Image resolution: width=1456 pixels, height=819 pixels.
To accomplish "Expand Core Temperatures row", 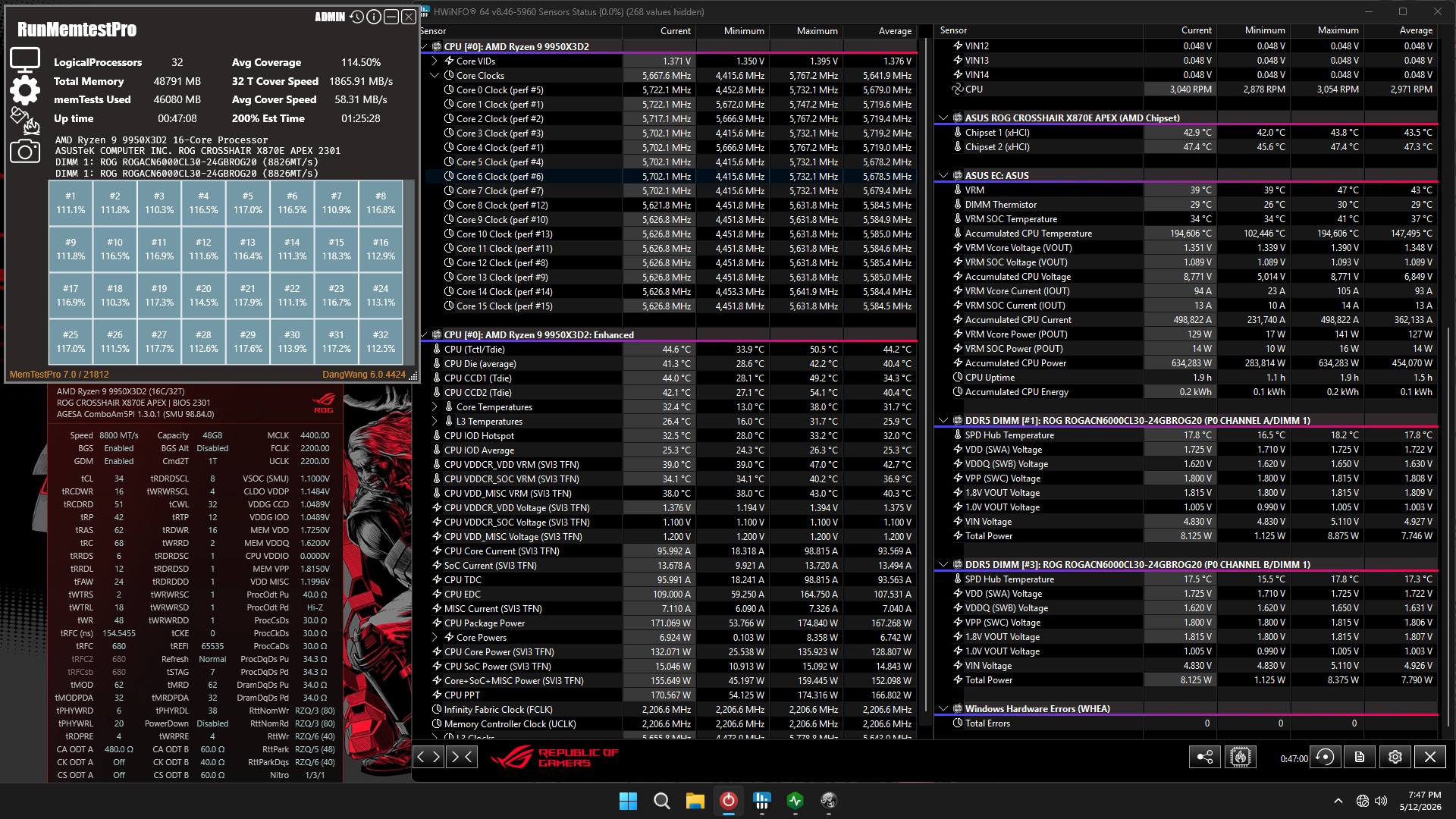I will (435, 407).
